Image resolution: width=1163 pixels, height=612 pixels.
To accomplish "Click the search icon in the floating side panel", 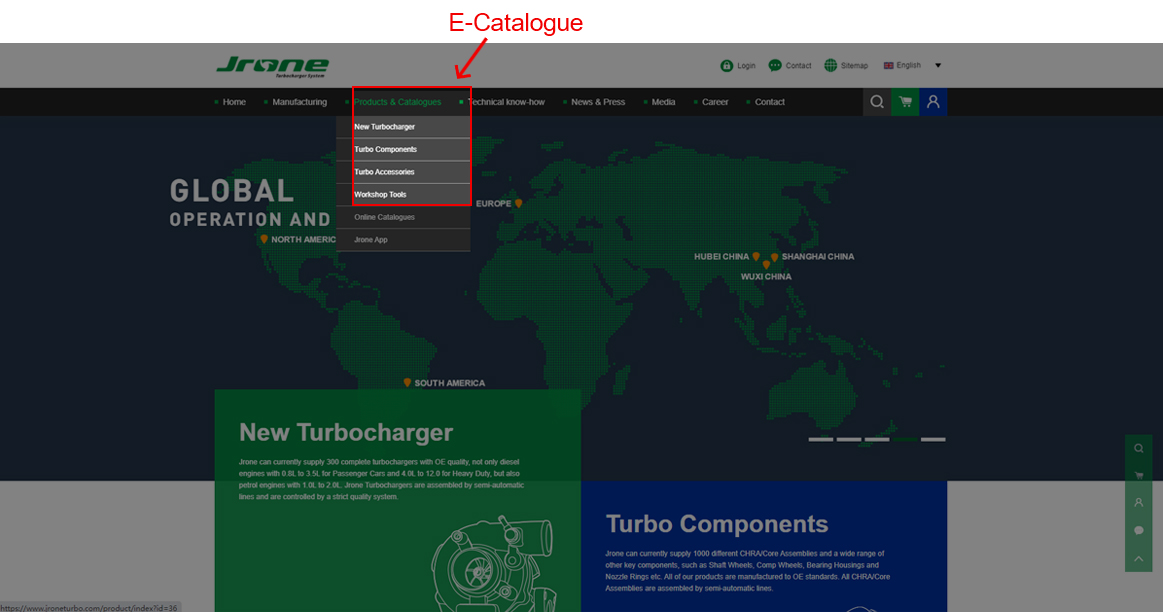I will [x=1139, y=448].
